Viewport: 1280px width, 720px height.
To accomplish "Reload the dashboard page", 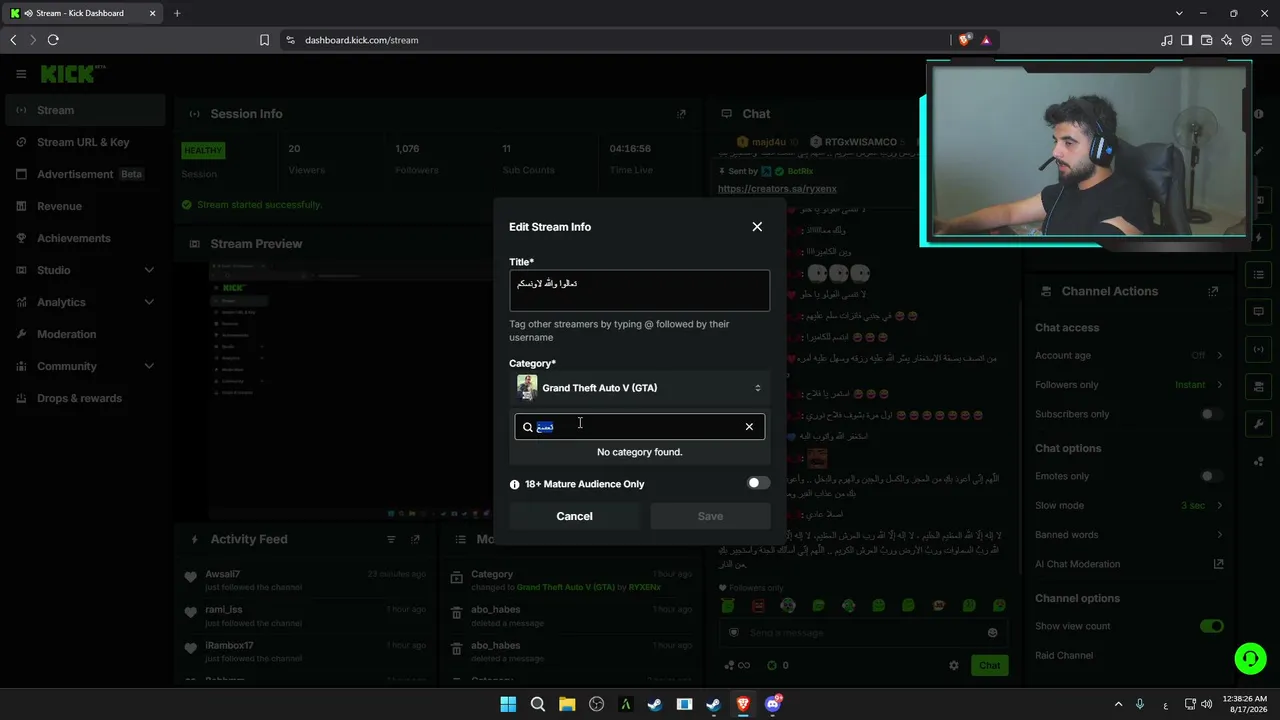I will pyautogui.click(x=53, y=40).
